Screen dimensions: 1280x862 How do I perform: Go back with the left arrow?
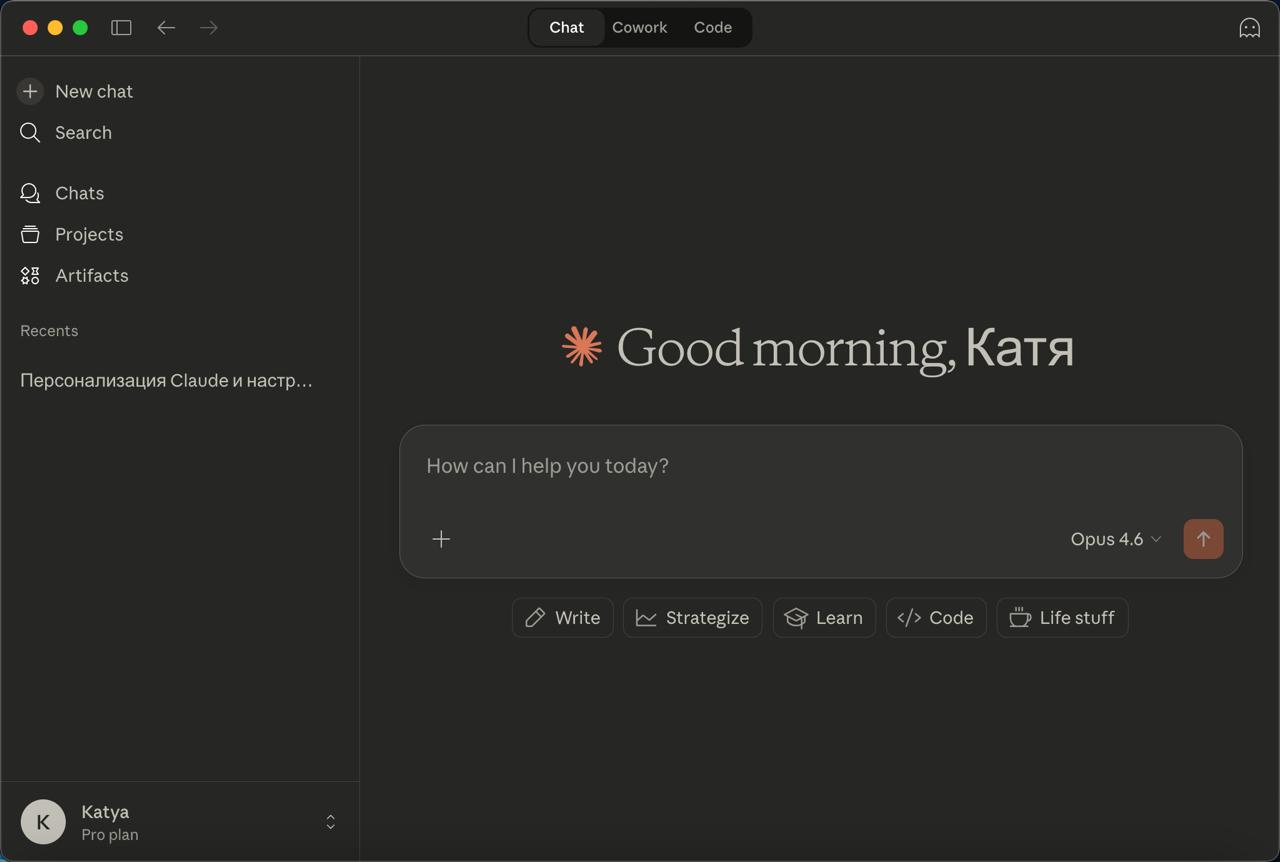tap(166, 28)
